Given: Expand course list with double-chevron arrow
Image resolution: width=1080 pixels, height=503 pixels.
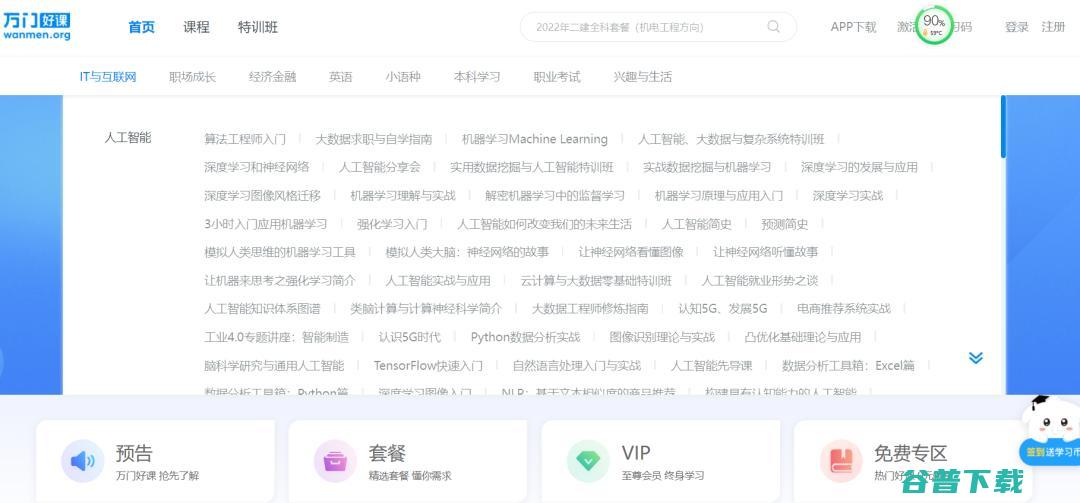Looking at the screenshot, I should (975, 358).
